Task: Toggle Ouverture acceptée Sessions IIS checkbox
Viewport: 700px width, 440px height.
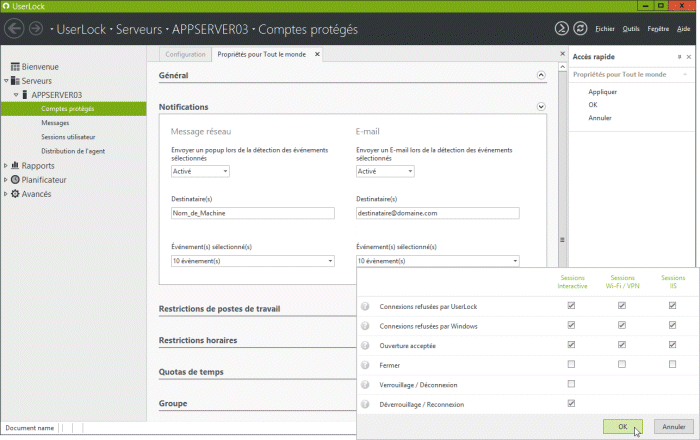Action: [672, 345]
